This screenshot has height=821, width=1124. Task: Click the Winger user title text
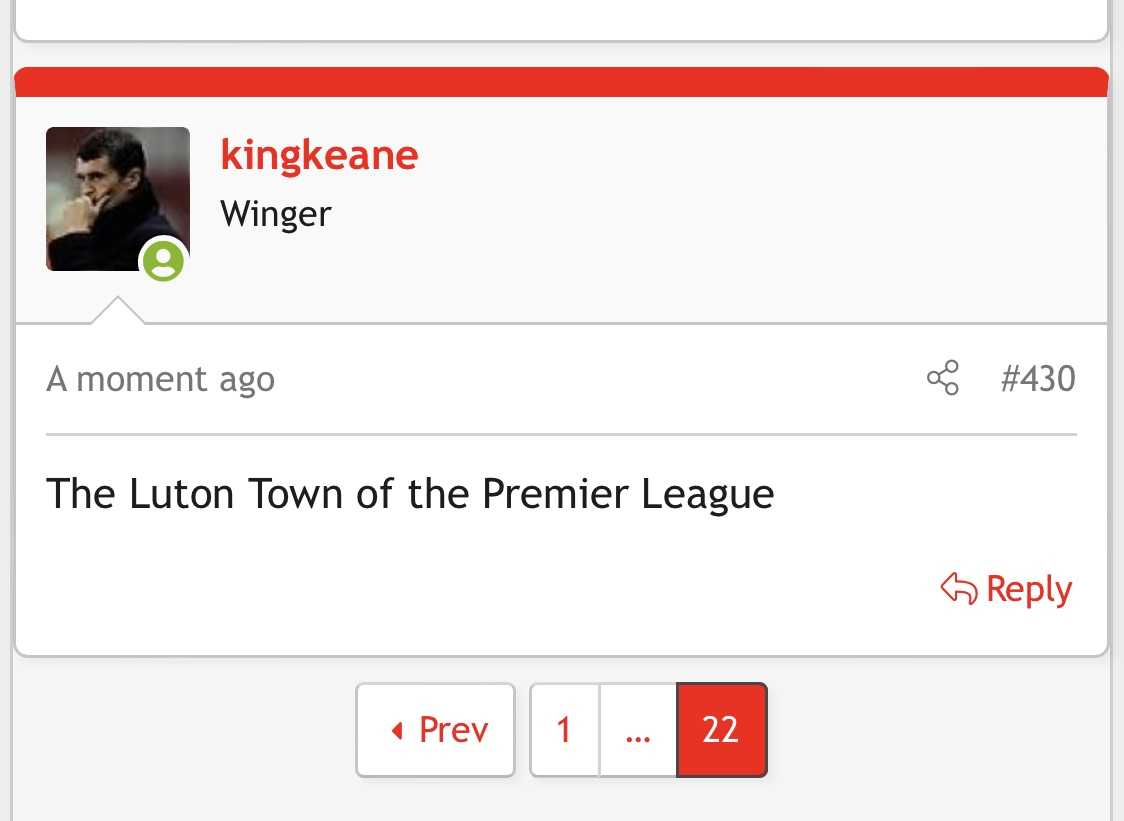276,214
